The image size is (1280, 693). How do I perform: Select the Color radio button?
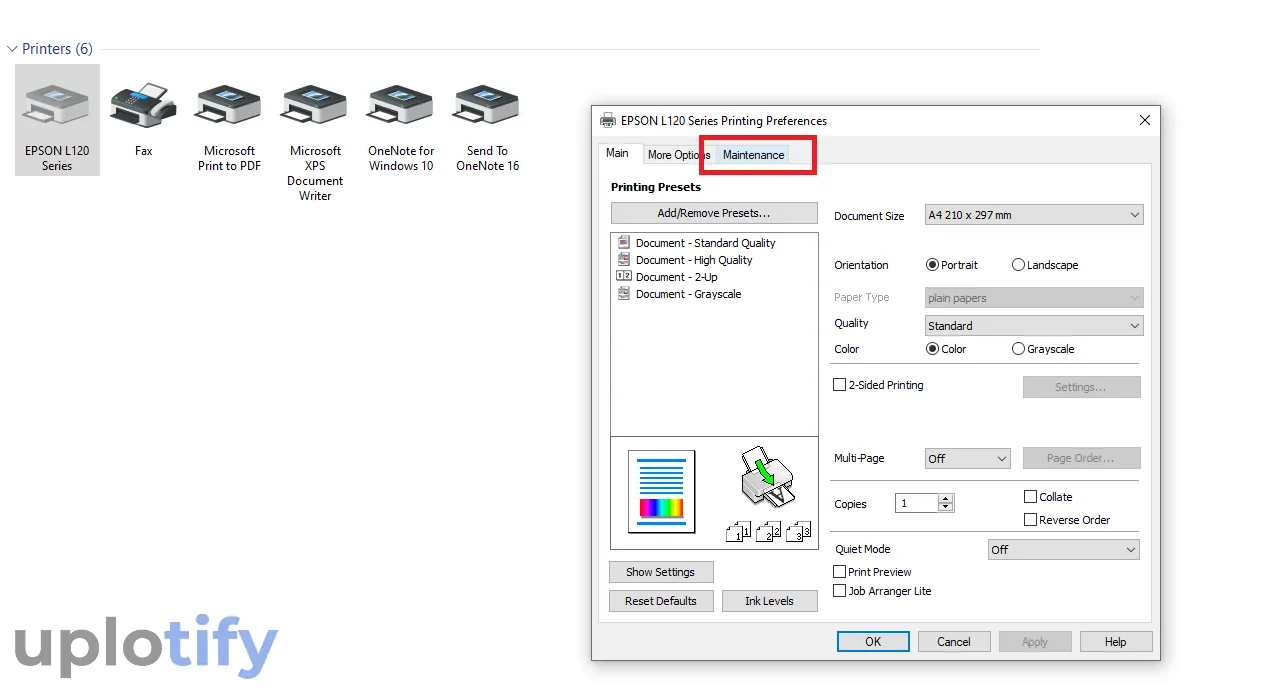coord(933,349)
